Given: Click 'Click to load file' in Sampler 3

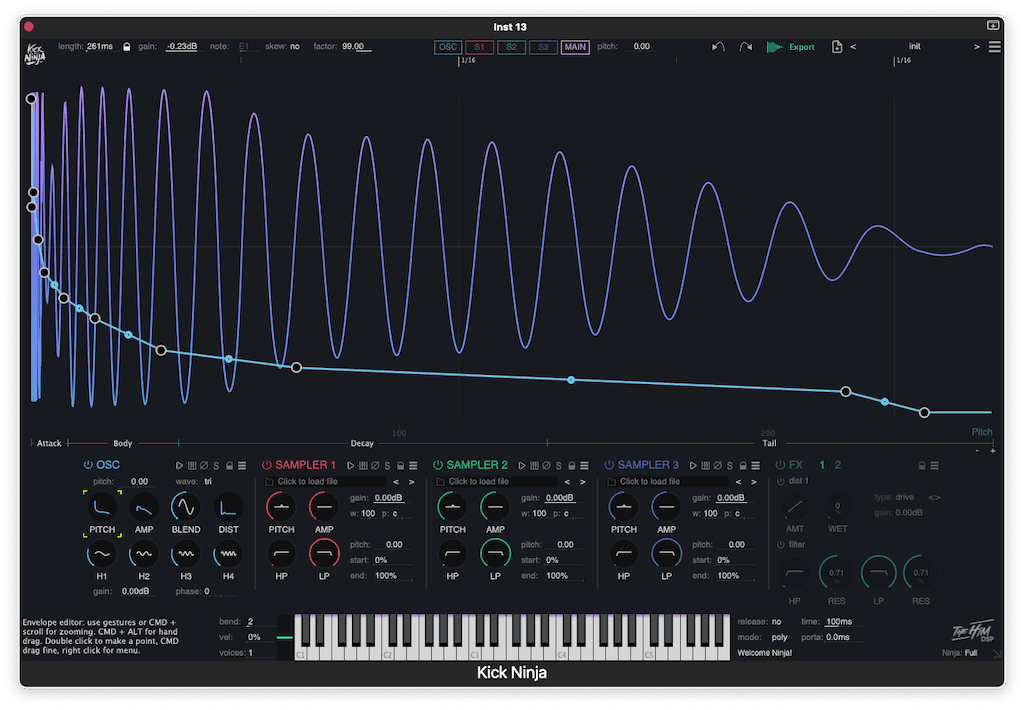Looking at the screenshot, I should [x=650, y=482].
